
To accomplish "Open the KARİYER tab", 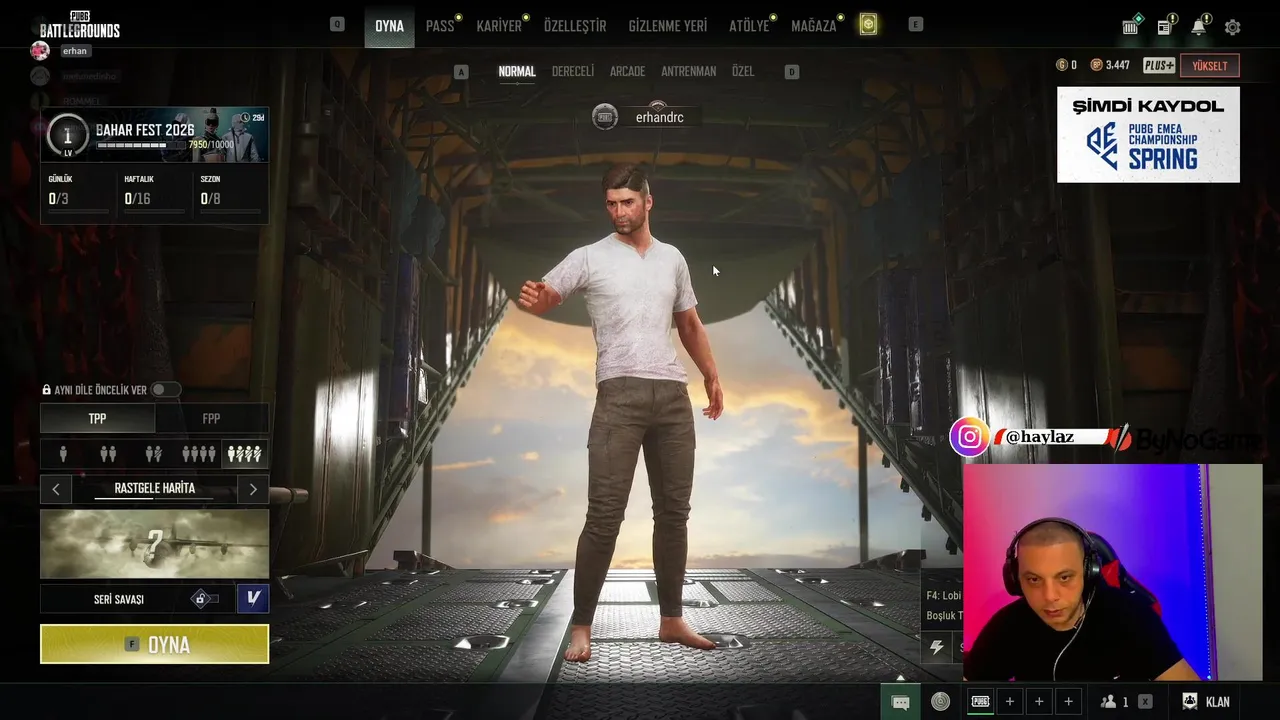I will click(499, 26).
